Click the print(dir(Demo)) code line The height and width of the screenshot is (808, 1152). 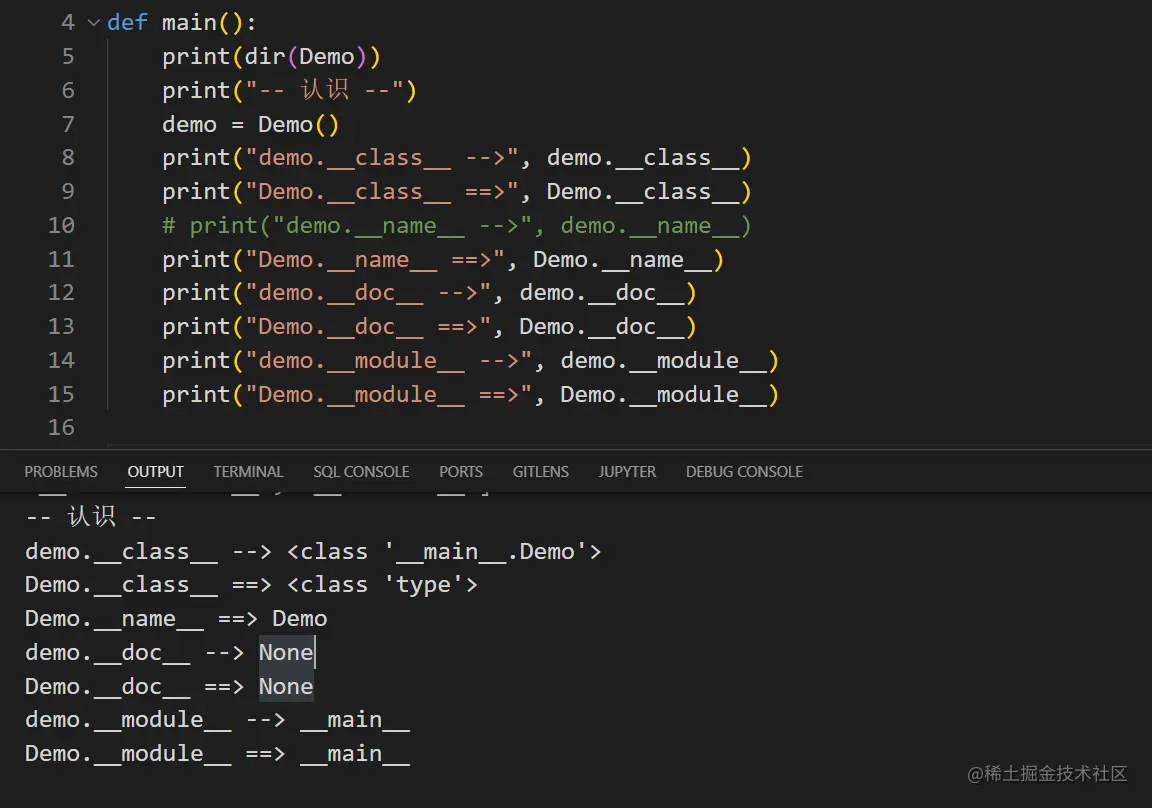pyautogui.click(x=271, y=57)
